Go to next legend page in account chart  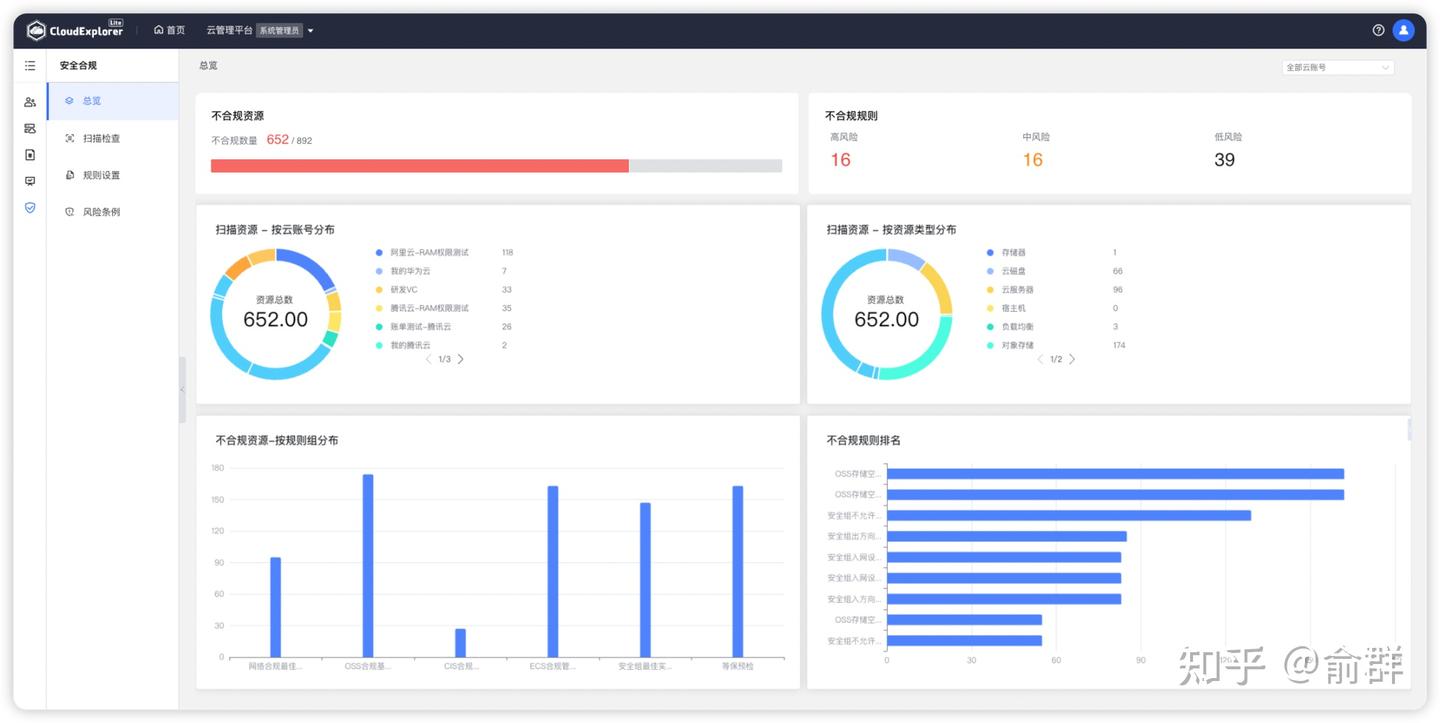coord(461,359)
